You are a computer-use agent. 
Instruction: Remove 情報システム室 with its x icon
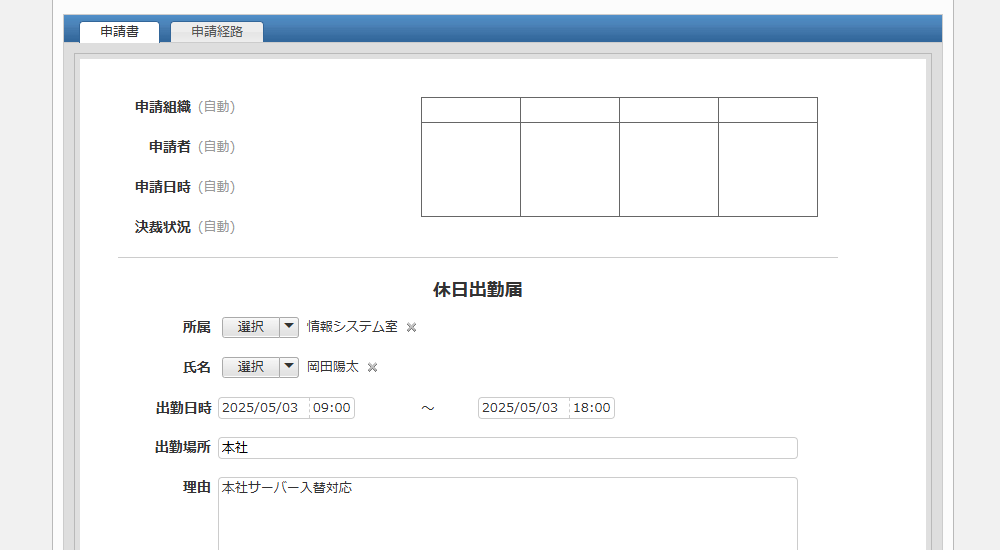[411, 327]
